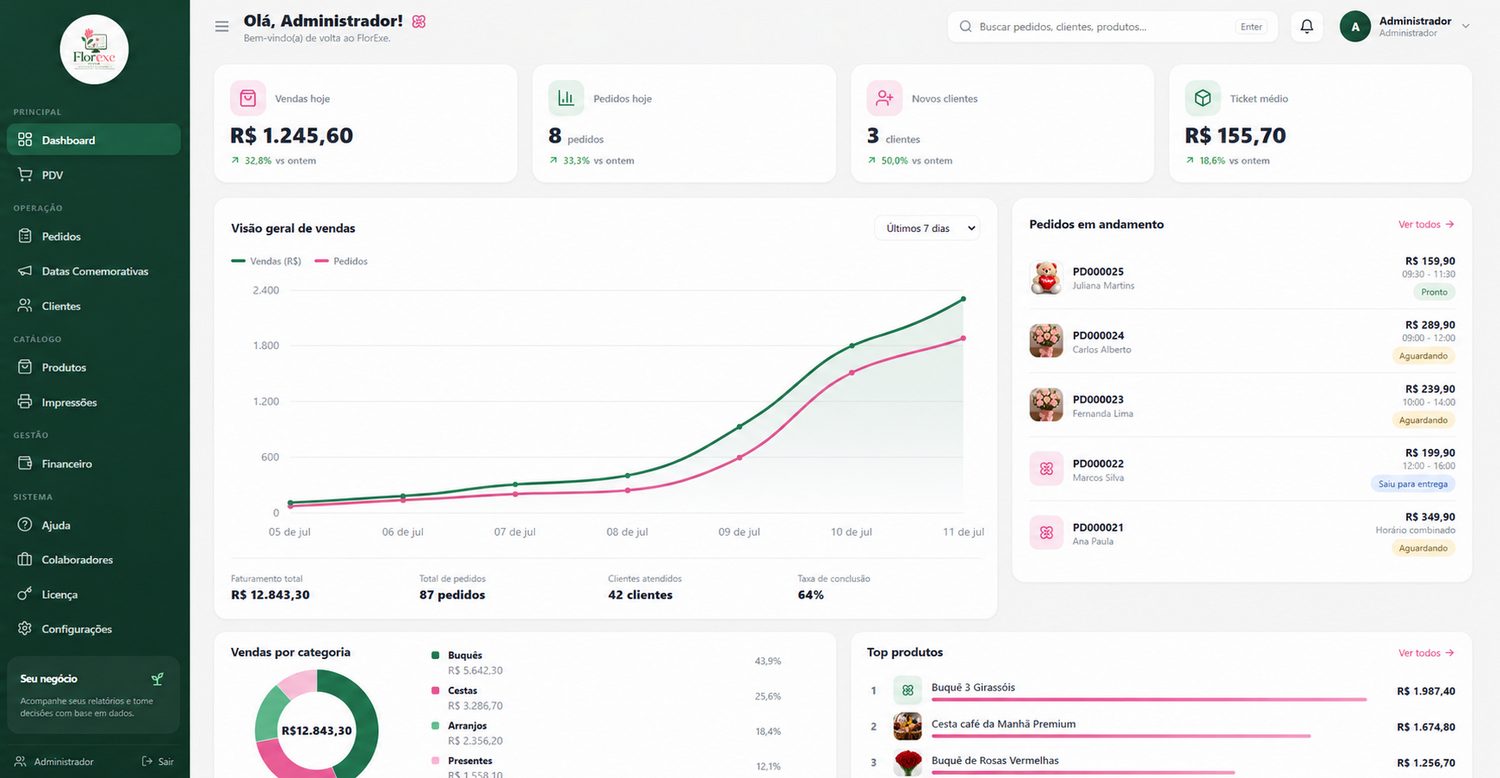Click the PD000023 bouquet thumbnail
Viewport: 1500px width, 778px height.
click(x=1046, y=405)
